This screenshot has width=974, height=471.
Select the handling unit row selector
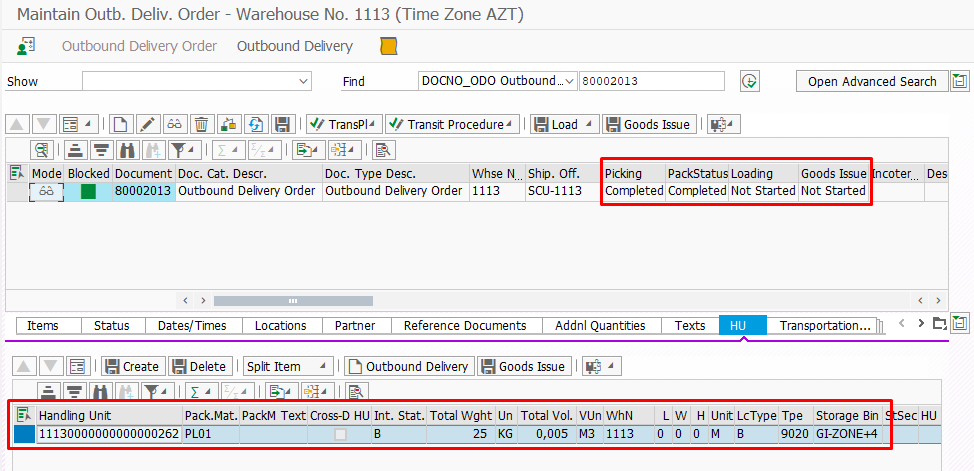[23, 435]
